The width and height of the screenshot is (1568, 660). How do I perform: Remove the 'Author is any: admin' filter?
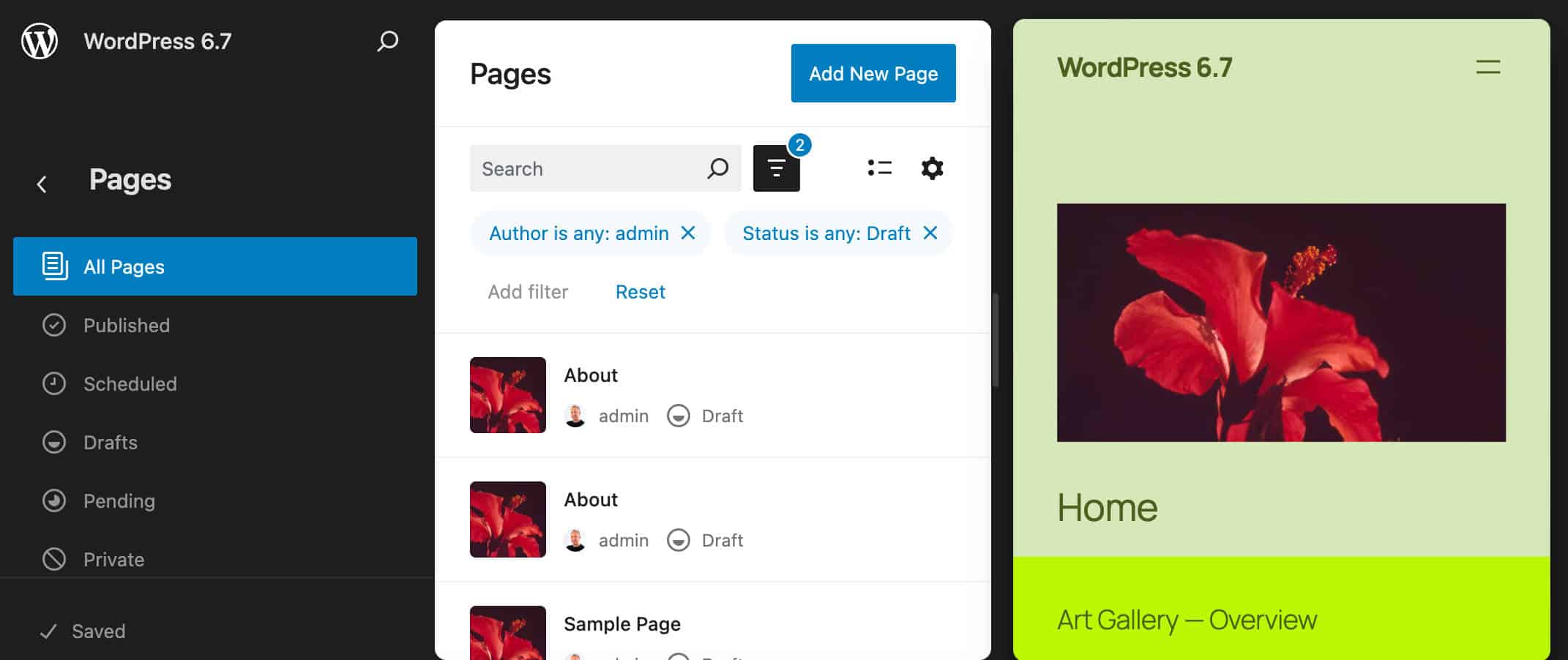688,233
